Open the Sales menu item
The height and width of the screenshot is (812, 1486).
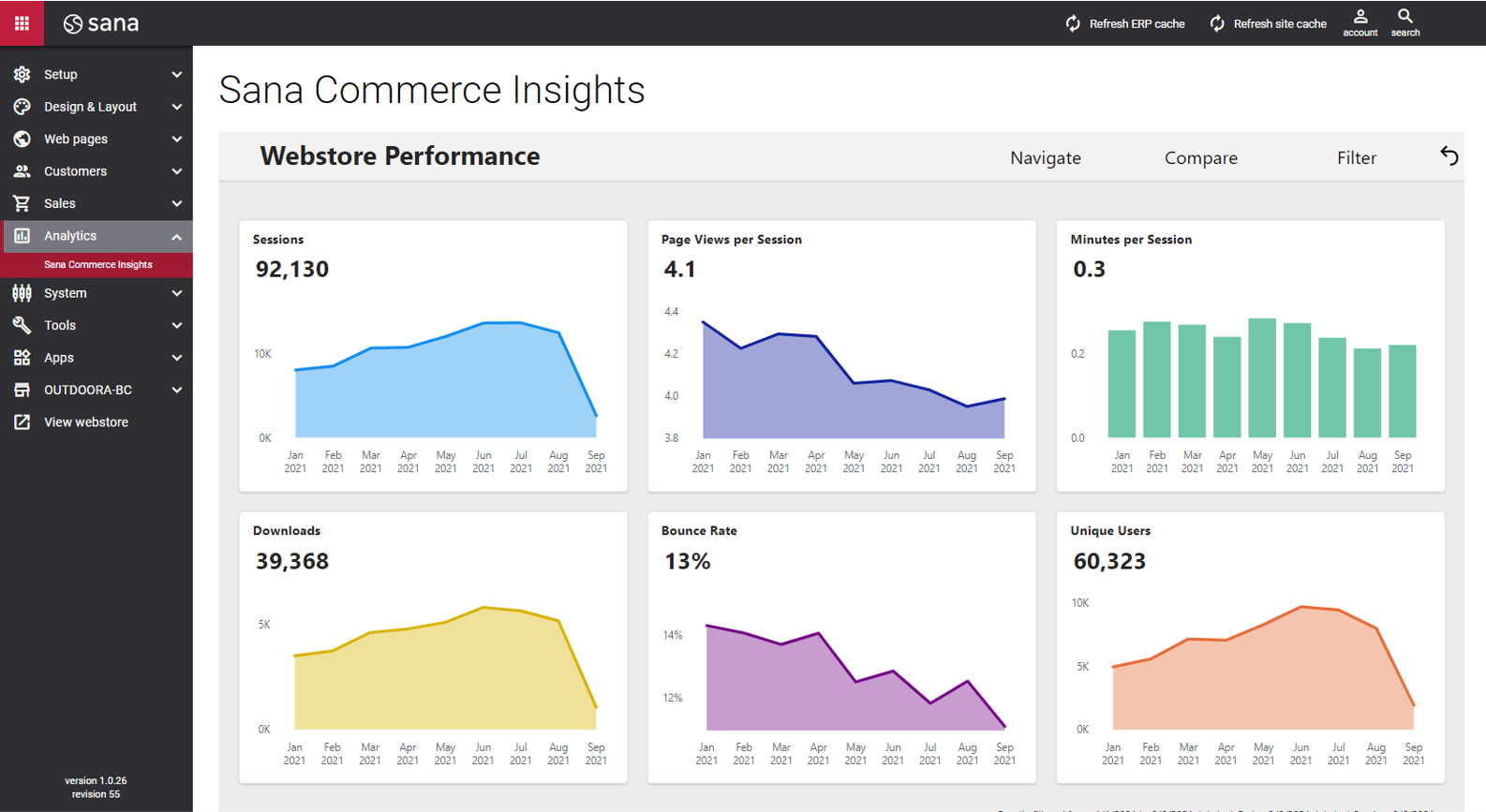97,203
